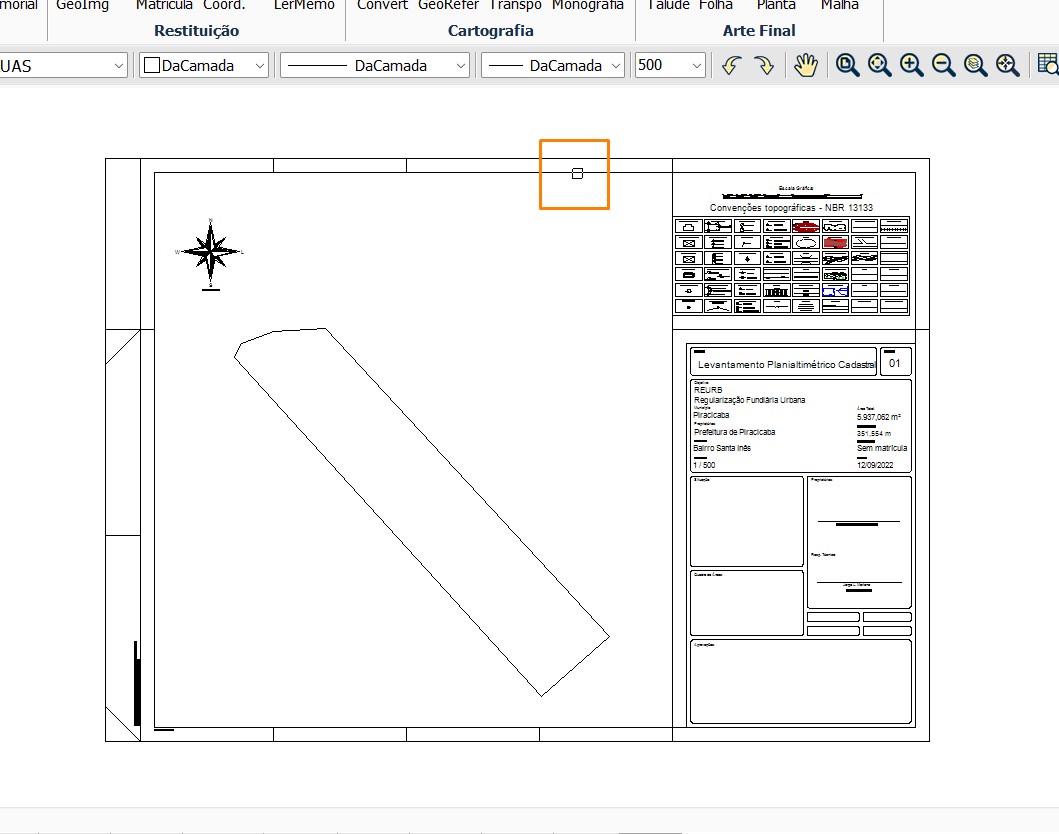Image resolution: width=1059 pixels, height=834 pixels.
Task: Select the Pan hand tool
Action: point(806,65)
